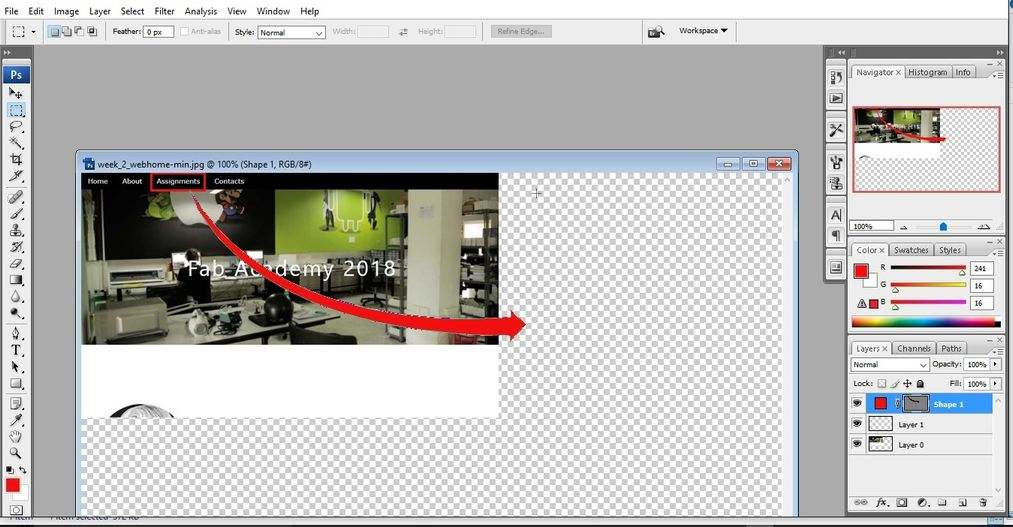This screenshot has width=1013, height=527.
Task: Open the tool preset picker arrow
Action: pyautogui.click(x=34, y=31)
